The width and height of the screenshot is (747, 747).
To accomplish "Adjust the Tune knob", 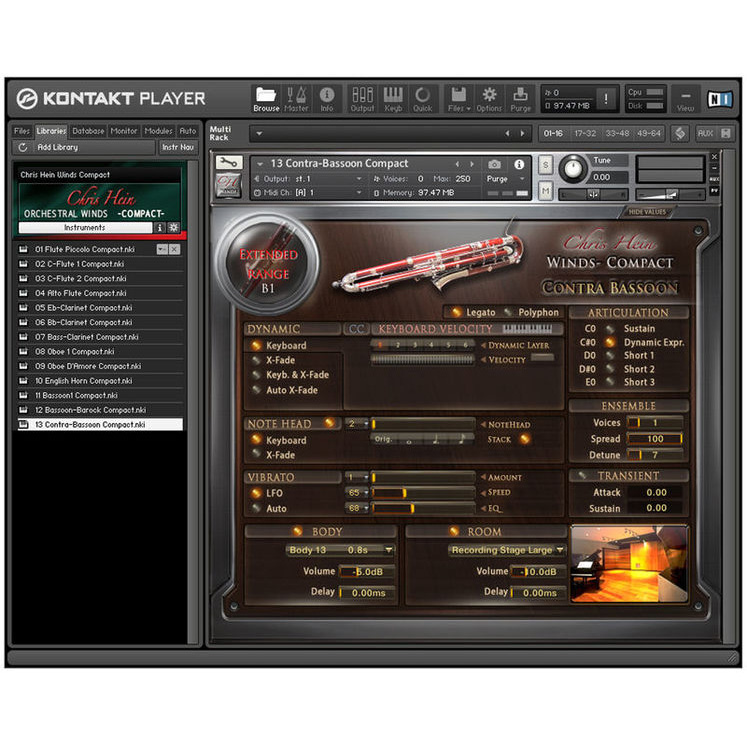I will [573, 169].
